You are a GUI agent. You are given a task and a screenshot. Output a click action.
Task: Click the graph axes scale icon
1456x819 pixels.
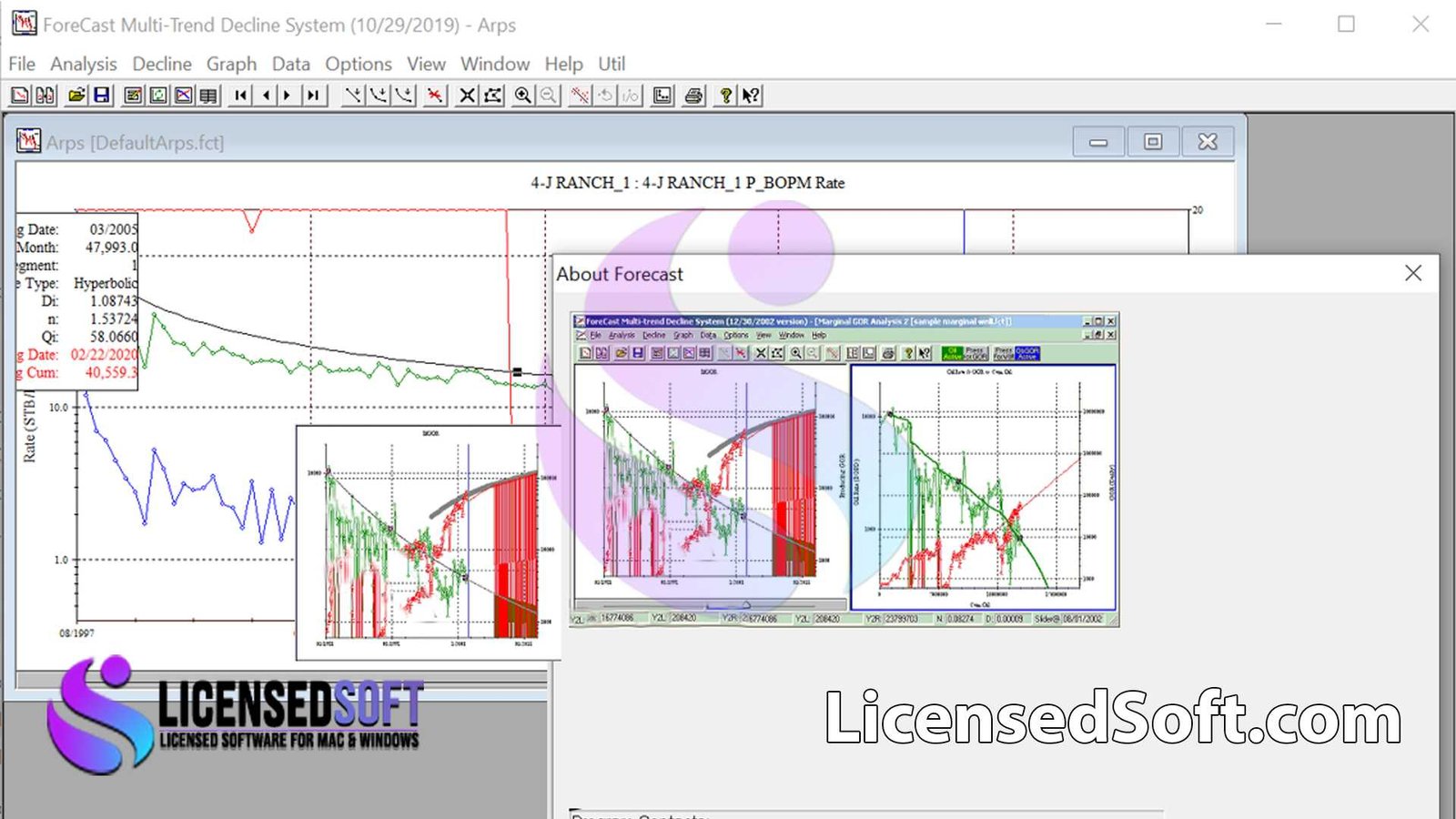[x=662, y=95]
